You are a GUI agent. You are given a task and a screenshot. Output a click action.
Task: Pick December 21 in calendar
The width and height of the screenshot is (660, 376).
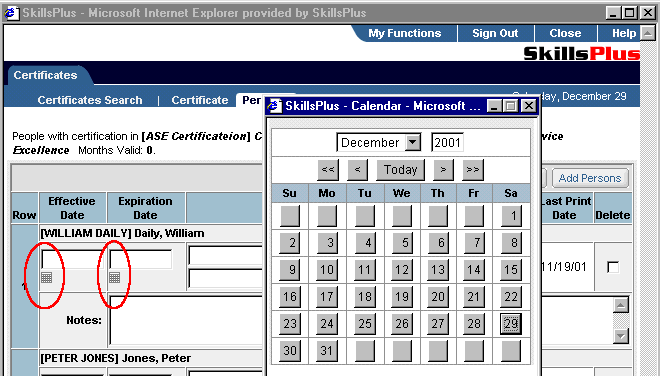click(474, 296)
